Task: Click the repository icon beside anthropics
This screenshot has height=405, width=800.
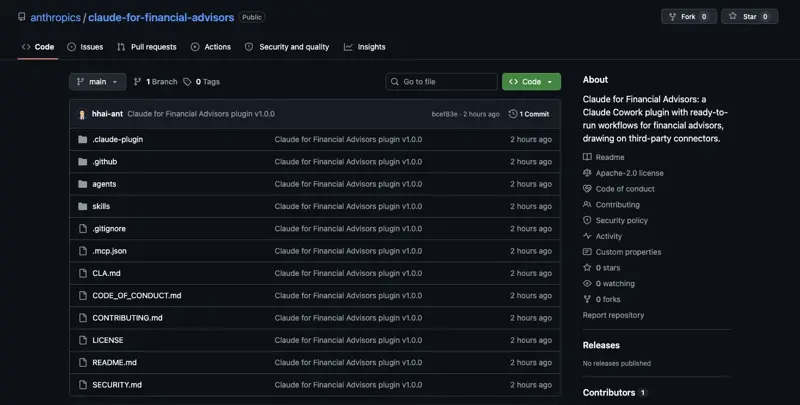Action: pos(21,17)
